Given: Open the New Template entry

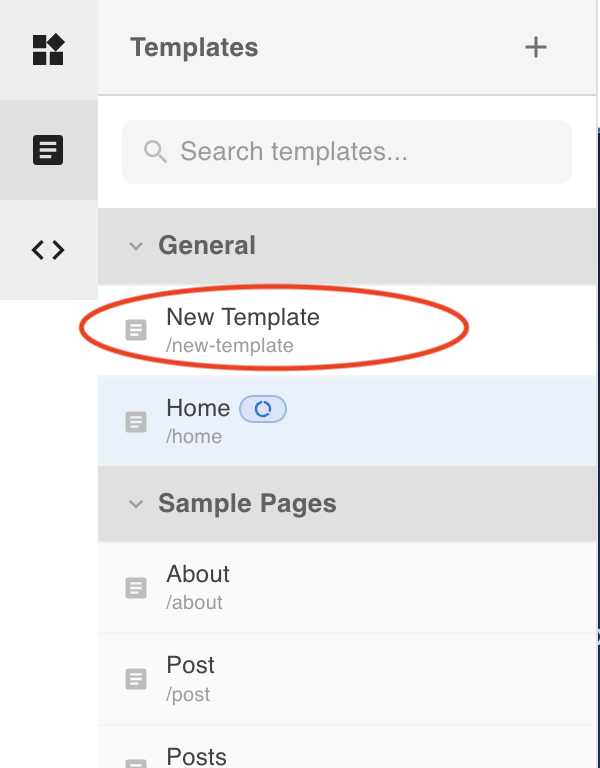Looking at the screenshot, I should pos(243,318).
